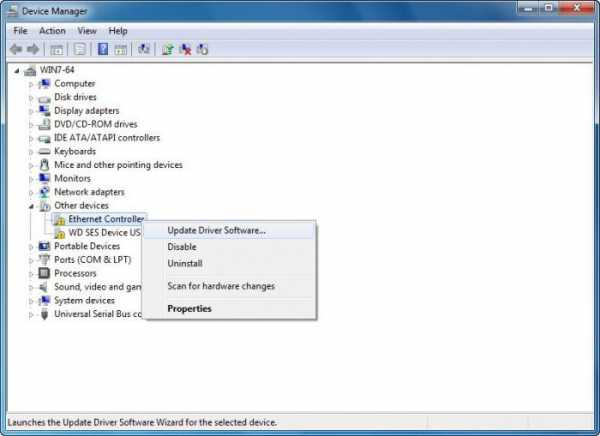Click the DVD/CD-ROM drives category icon
Viewport: 600px width, 436px height.
[44, 124]
